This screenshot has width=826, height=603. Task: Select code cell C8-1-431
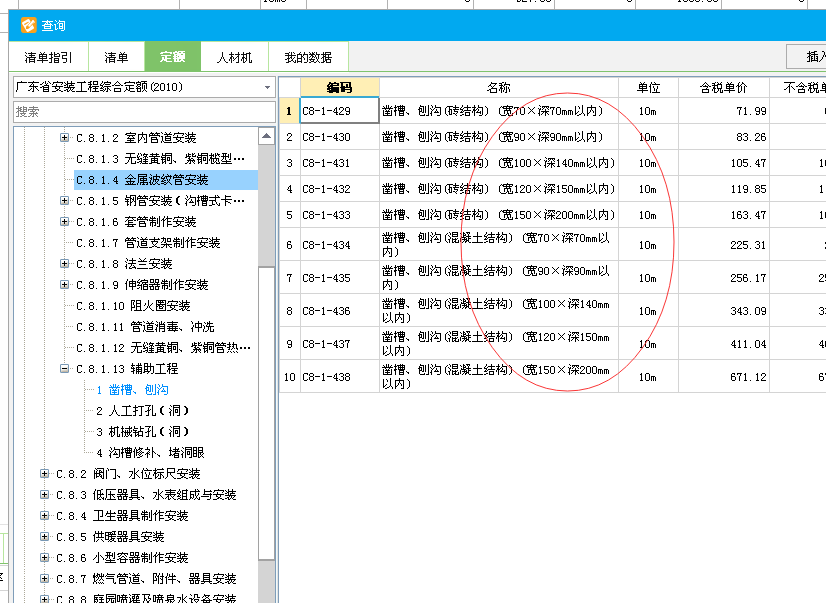click(x=339, y=163)
